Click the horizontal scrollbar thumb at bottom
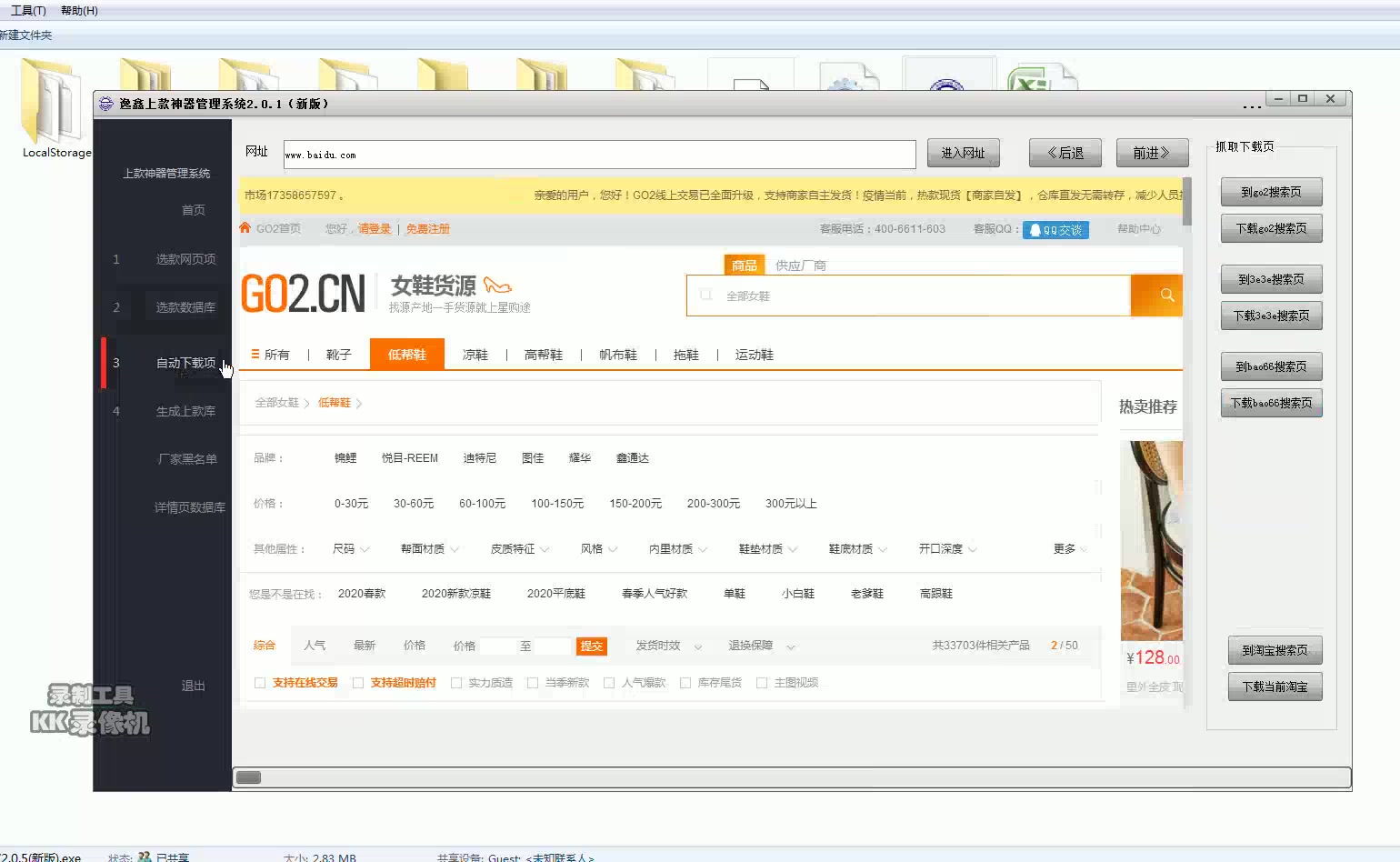 [x=248, y=777]
